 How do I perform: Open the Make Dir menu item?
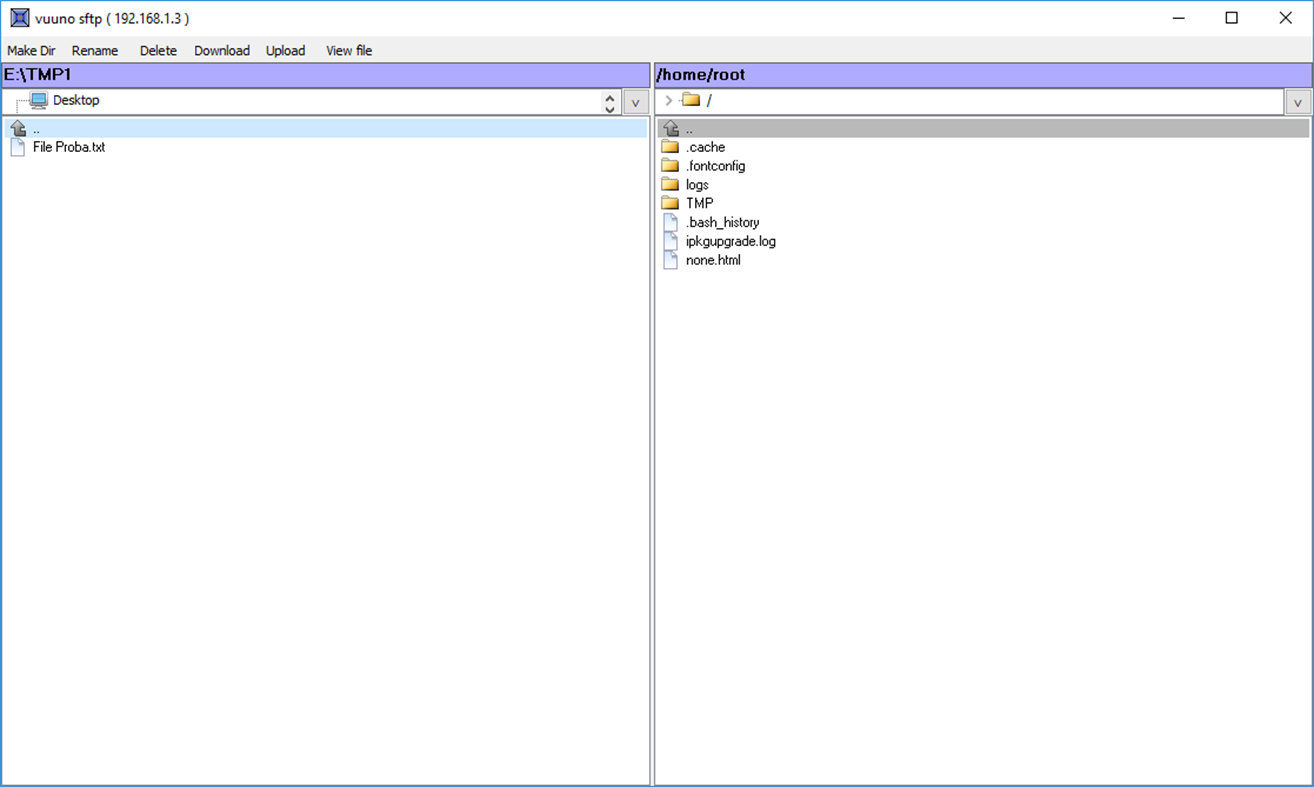point(31,51)
